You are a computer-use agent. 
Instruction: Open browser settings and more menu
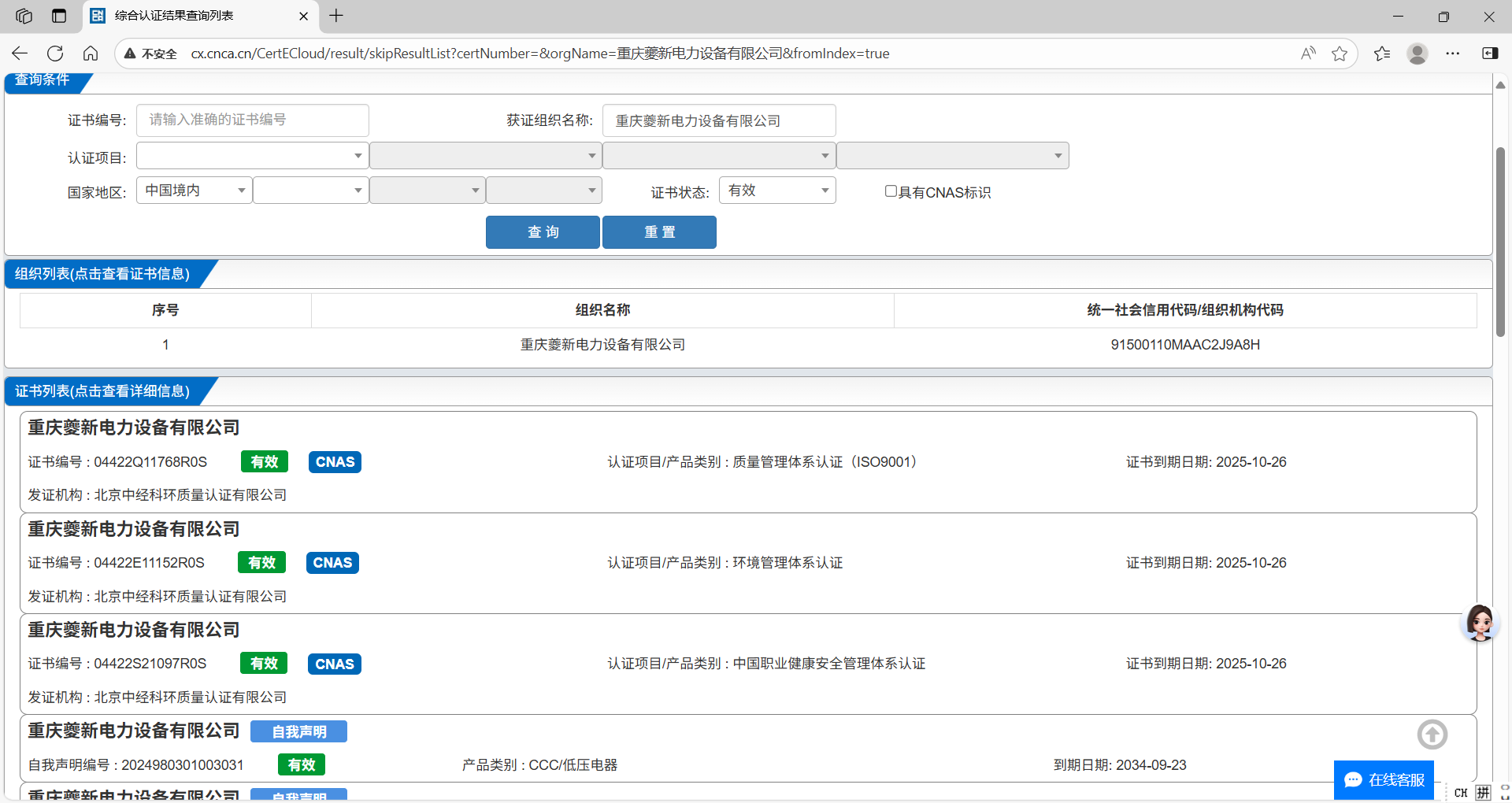click(x=1452, y=54)
